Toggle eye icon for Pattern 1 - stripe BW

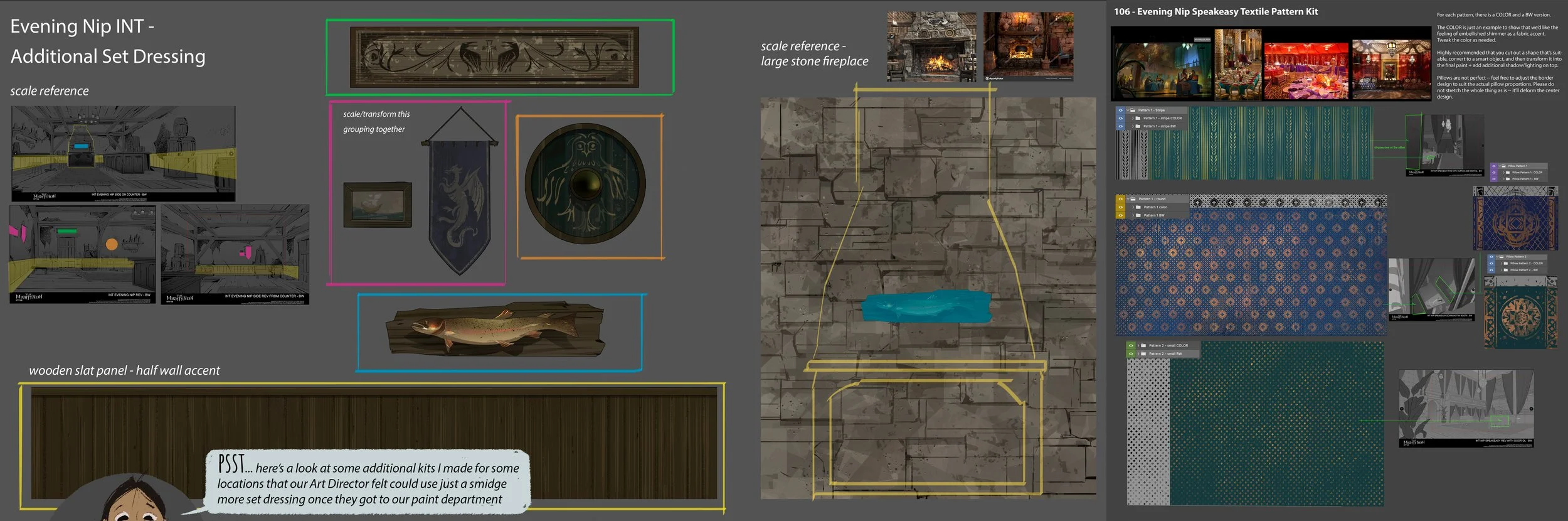pos(1121,126)
